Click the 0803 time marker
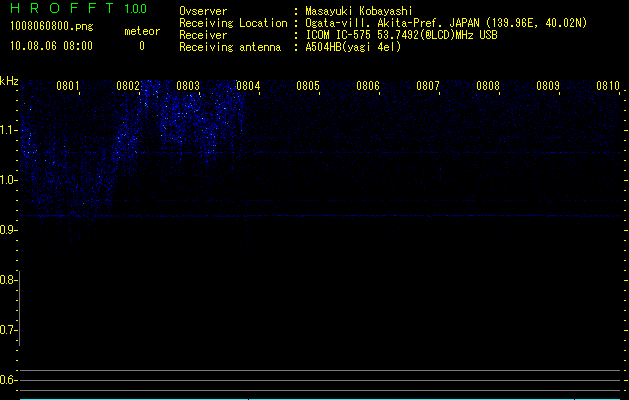 pos(188,86)
